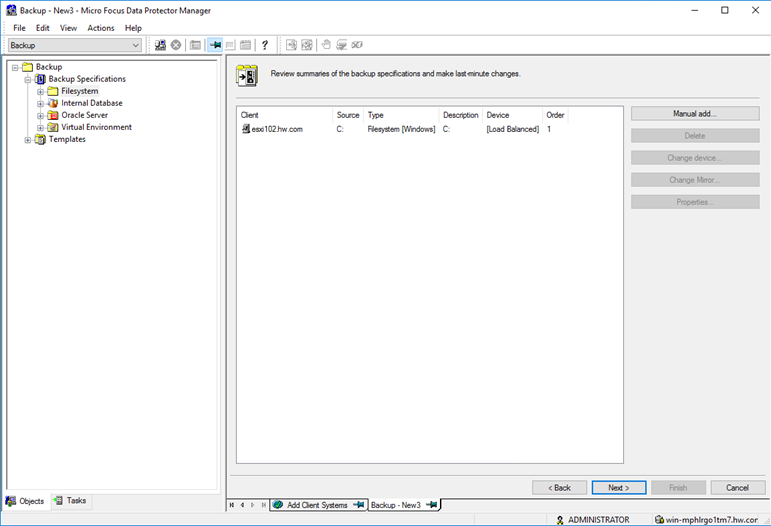Image resolution: width=771 pixels, height=526 pixels.
Task: Sort by the Order column header
Action: pyautogui.click(x=555, y=115)
